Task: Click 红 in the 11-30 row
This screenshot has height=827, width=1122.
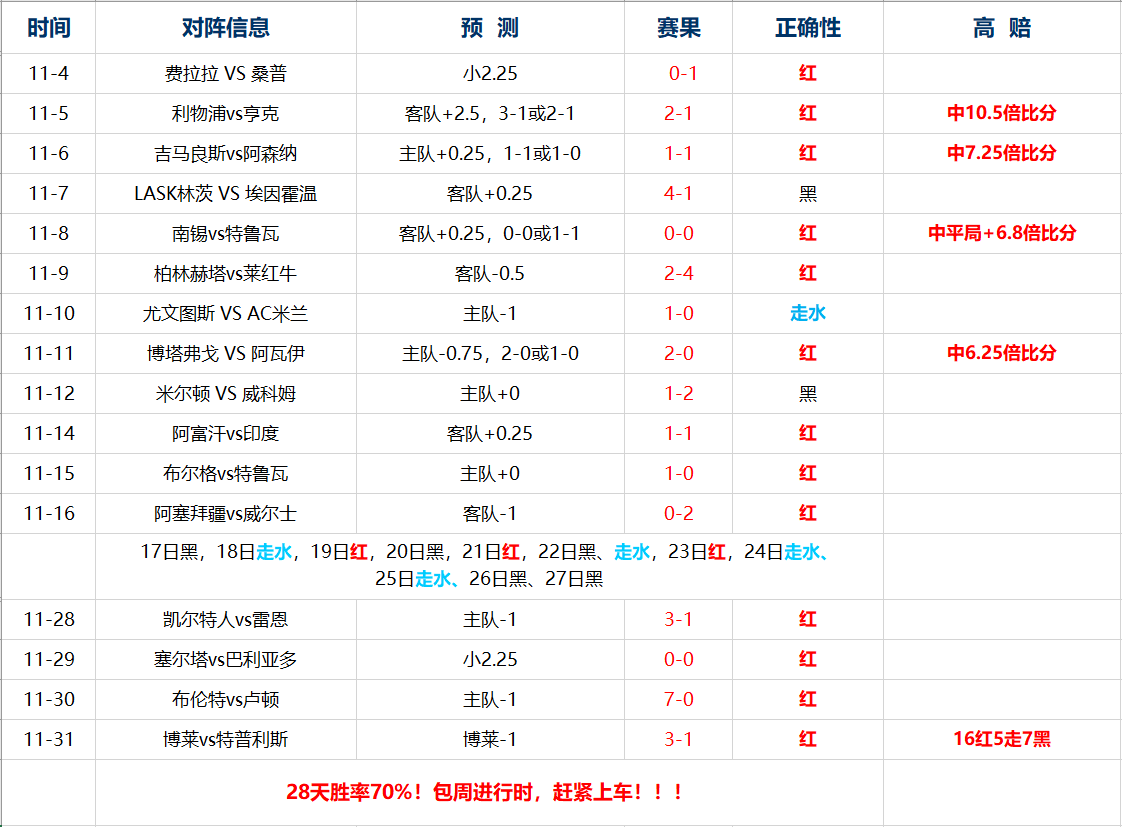Action: tap(808, 700)
